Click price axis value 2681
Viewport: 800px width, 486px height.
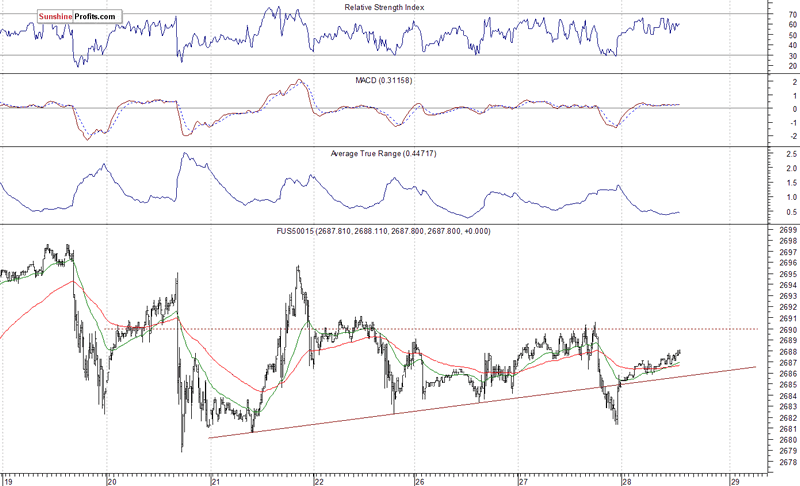click(x=789, y=429)
